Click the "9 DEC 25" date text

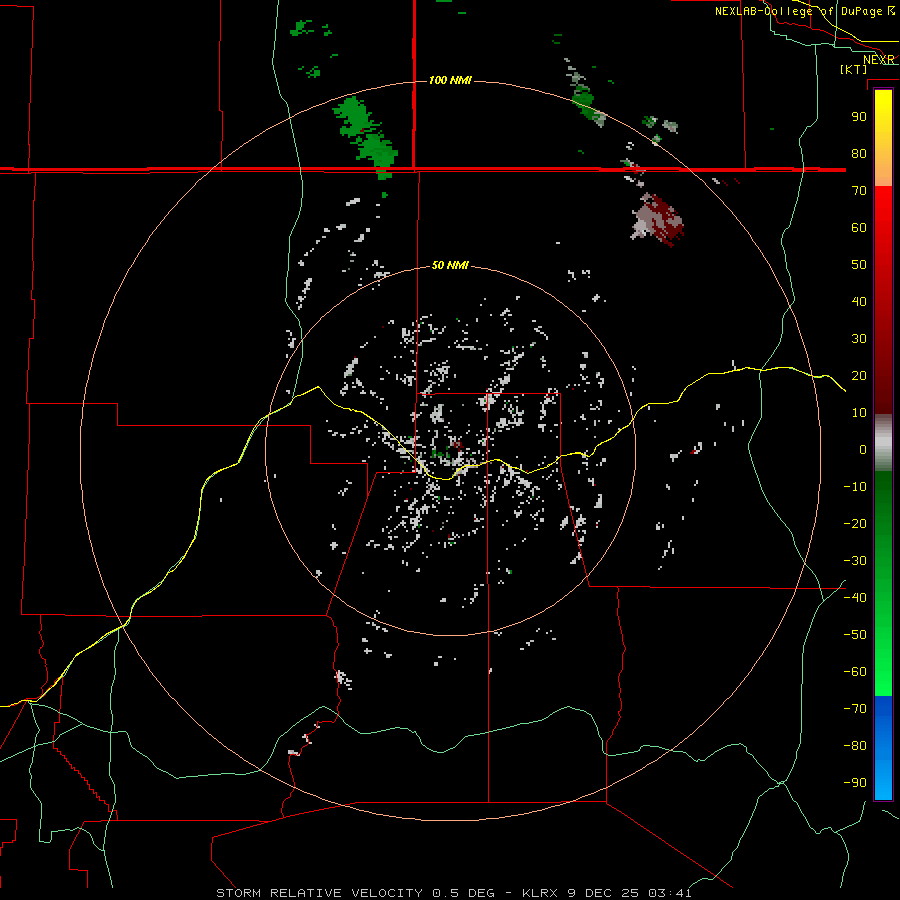(x=603, y=893)
